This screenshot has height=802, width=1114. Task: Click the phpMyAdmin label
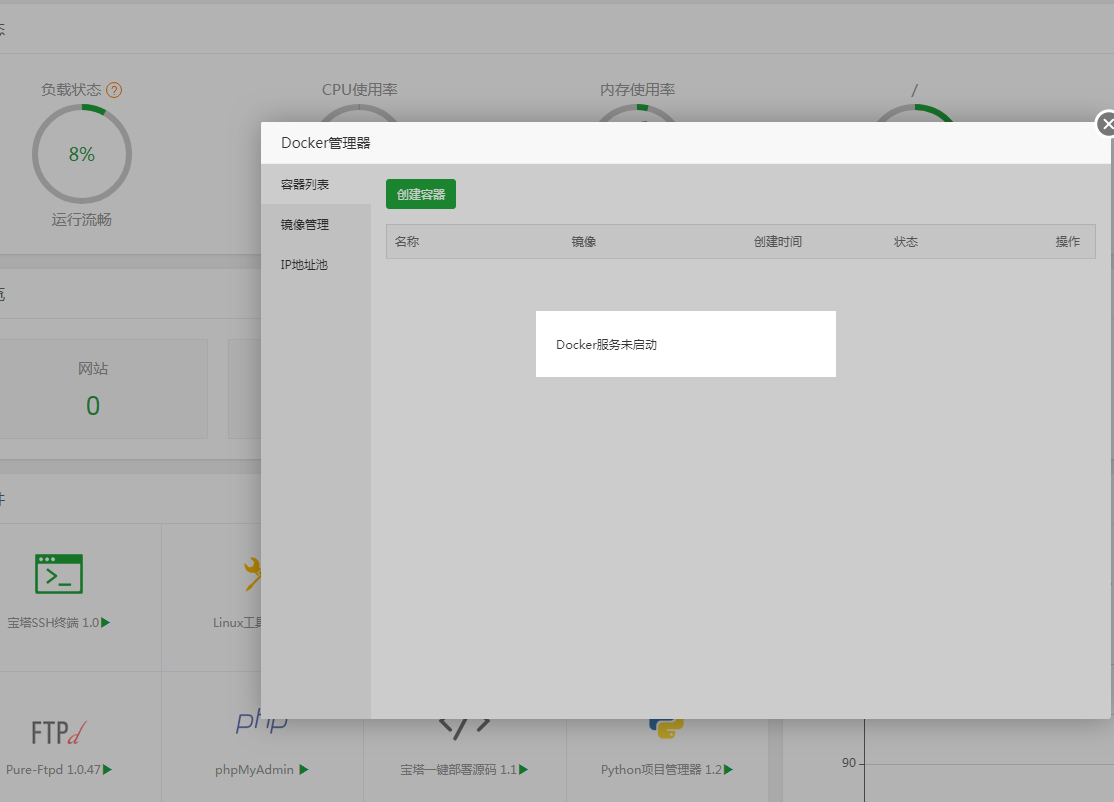click(x=254, y=769)
